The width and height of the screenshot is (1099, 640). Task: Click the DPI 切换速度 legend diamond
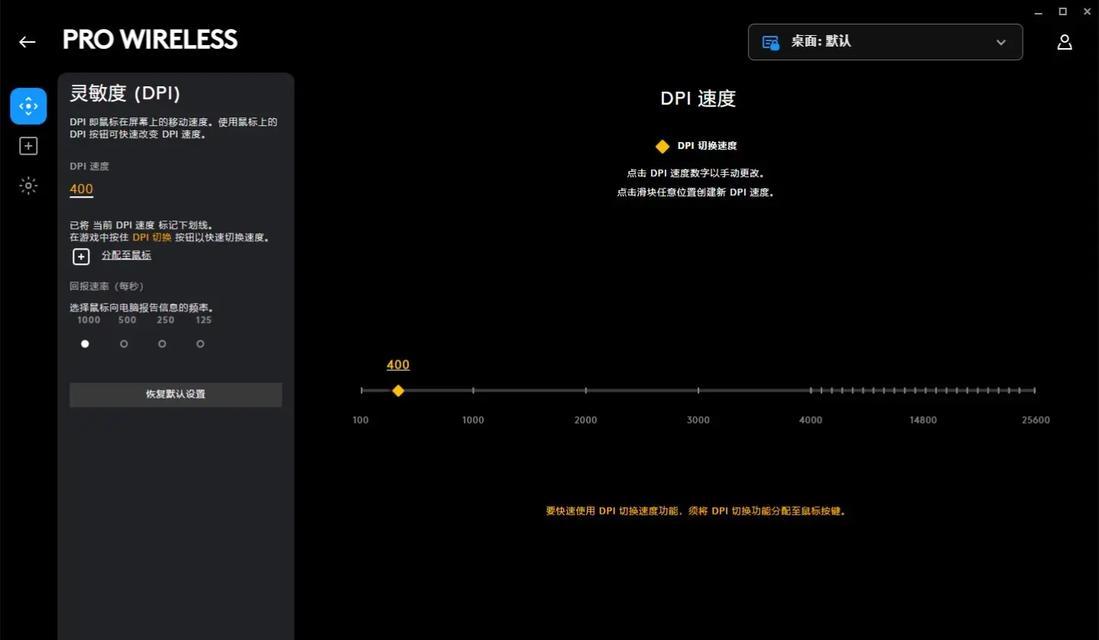(x=662, y=146)
